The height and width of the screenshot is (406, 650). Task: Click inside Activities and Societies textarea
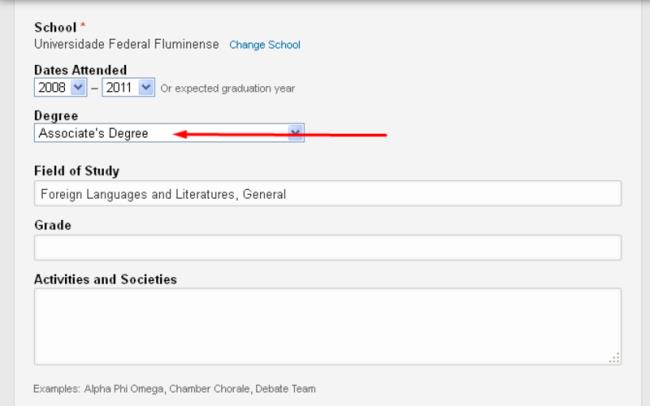tap(327, 326)
